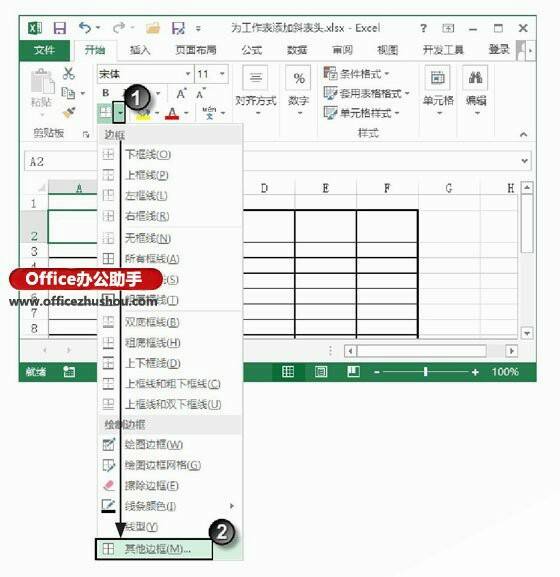Image resolution: width=560 pixels, height=577 pixels.
Task: Collapse the ribbon with the up chevron
Action: coord(523,134)
